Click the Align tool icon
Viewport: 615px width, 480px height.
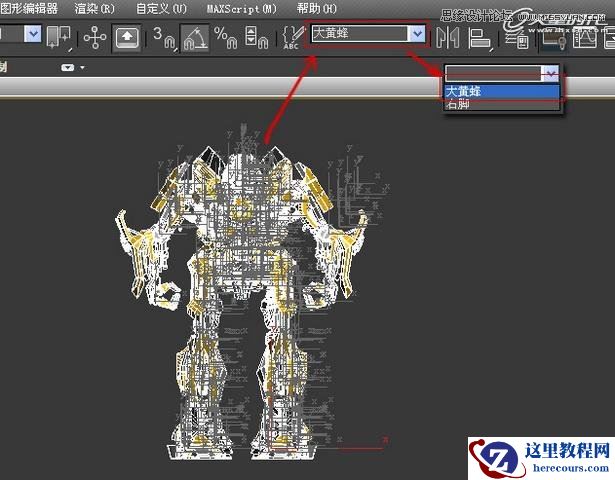pyautogui.click(x=480, y=38)
